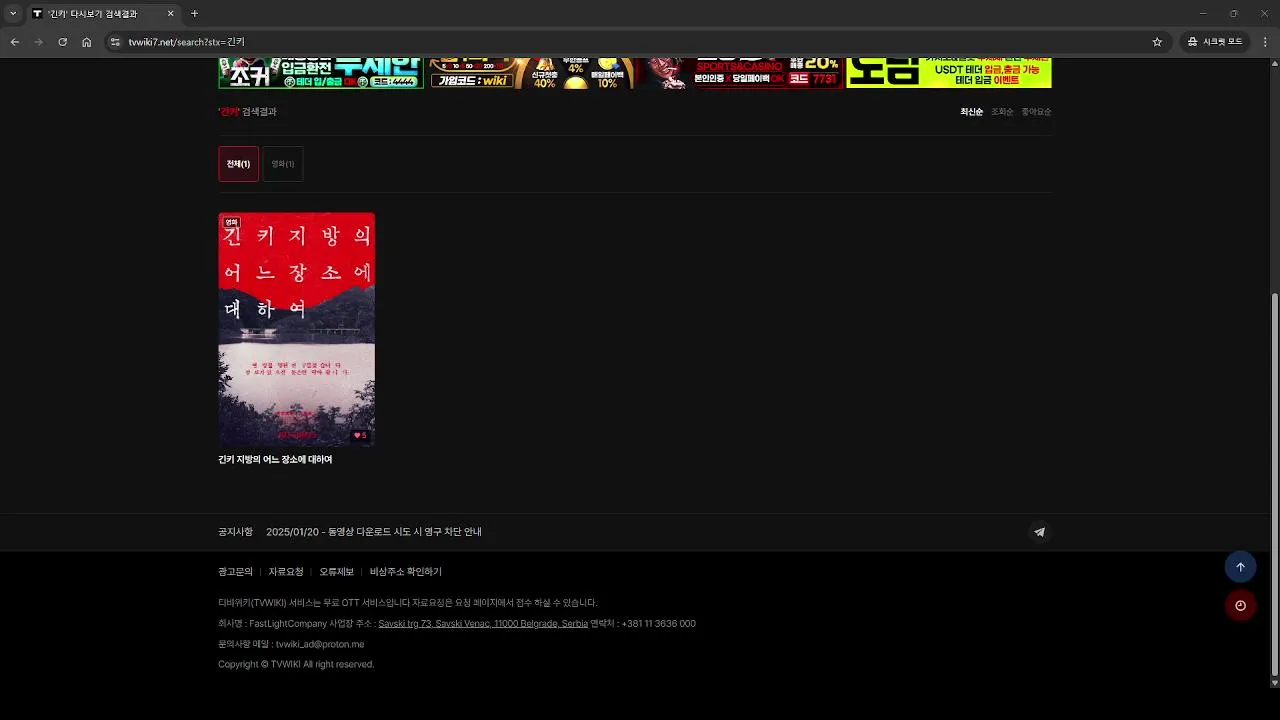Image resolution: width=1280 pixels, height=720 pixels.
Task: Open the 오류제보 footer link
Action: coord(337,572)
